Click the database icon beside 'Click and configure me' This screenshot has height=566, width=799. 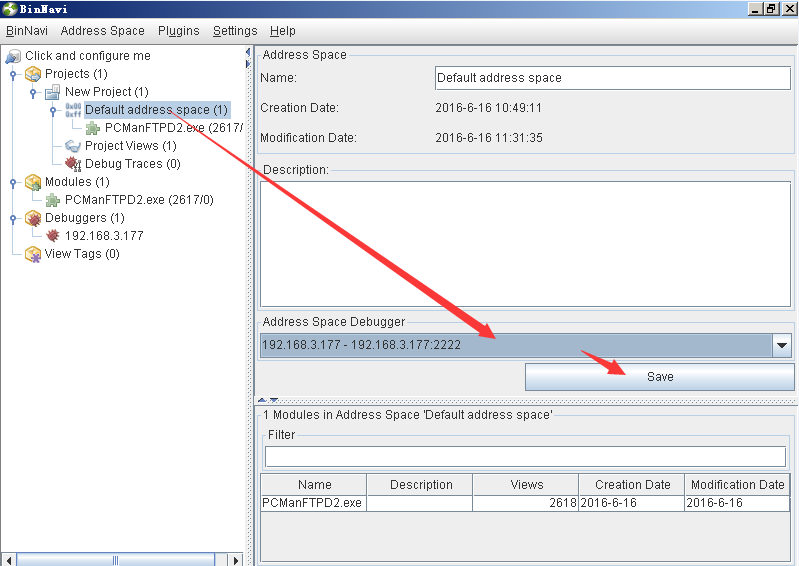click(13, 57)
